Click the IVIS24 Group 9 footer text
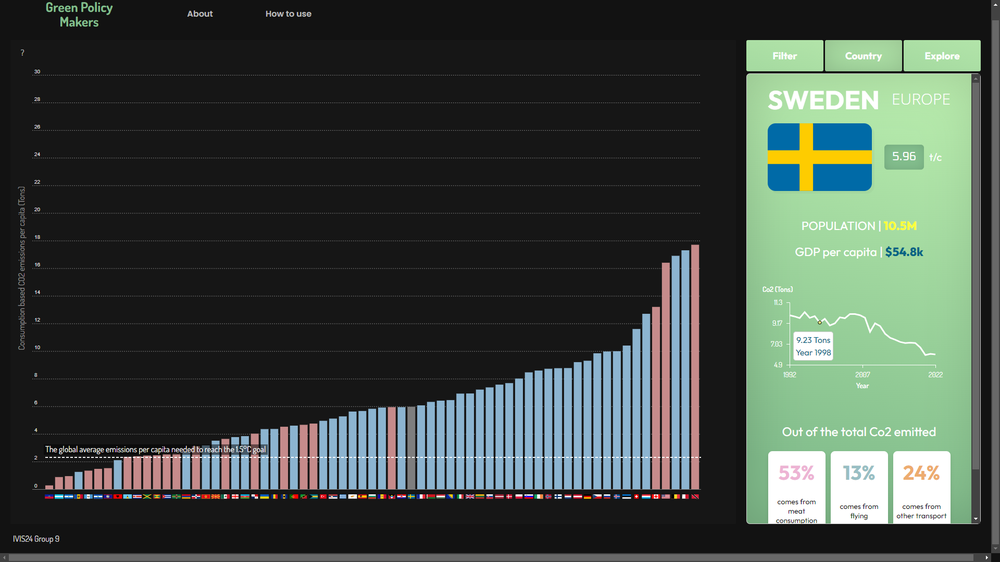The width and height of the screenshot is (1000, 562). click(x=36, y=539)
